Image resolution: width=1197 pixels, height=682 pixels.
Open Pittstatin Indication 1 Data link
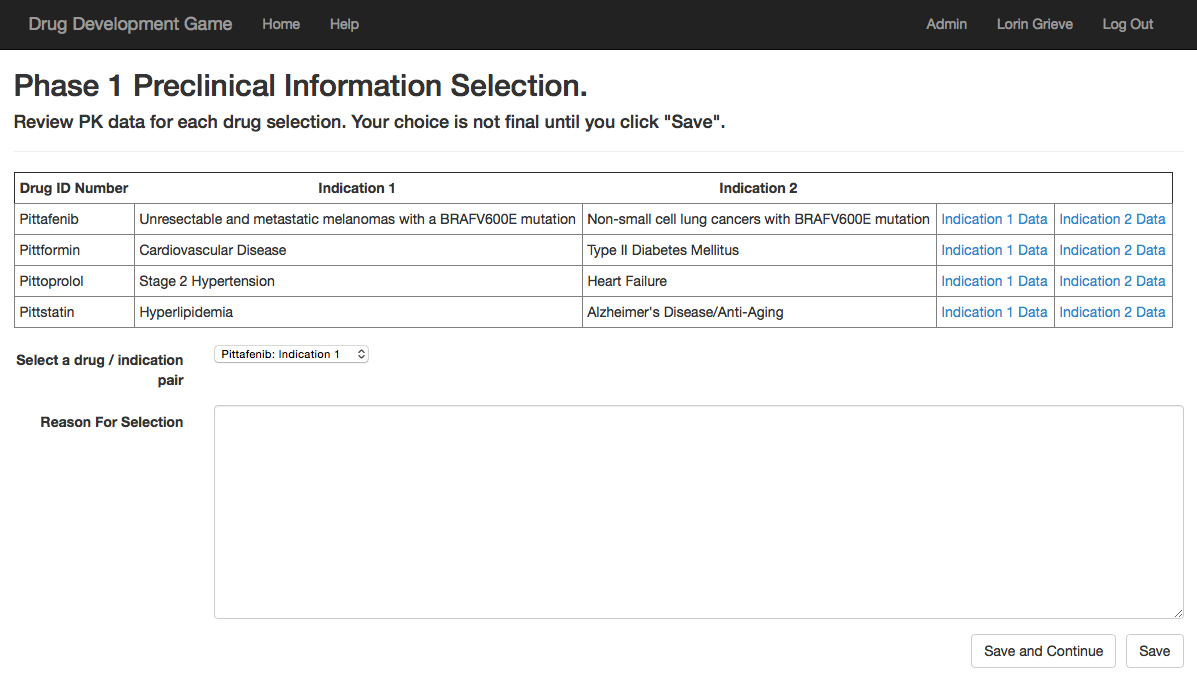tap(994, 312)
